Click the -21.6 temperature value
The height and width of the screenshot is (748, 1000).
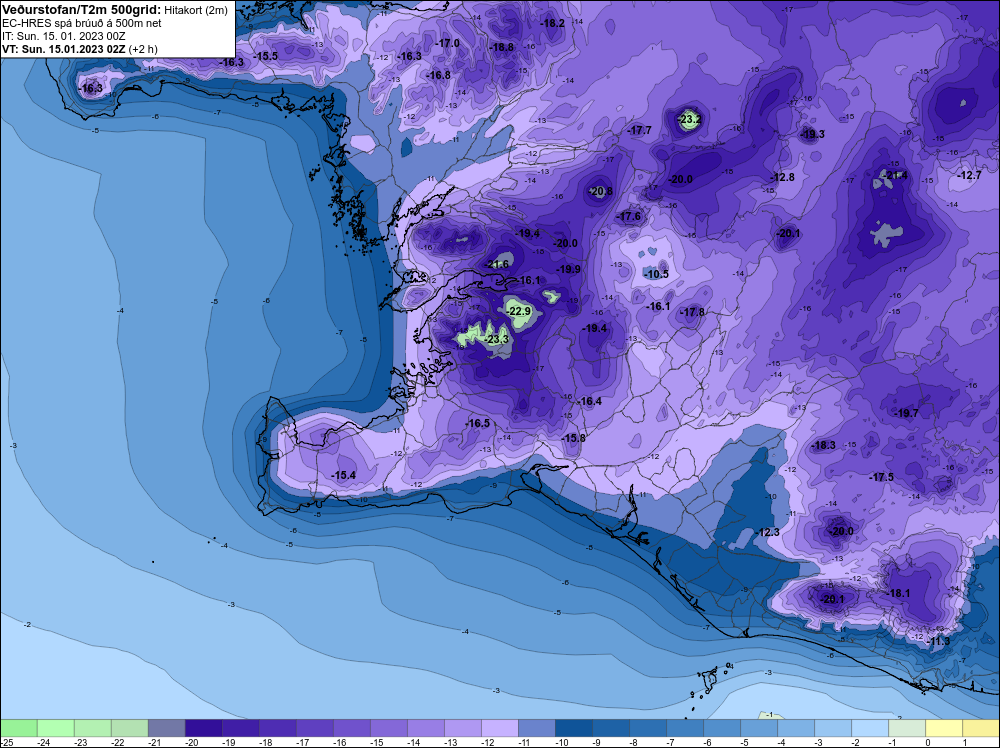[x=497, y=265]
